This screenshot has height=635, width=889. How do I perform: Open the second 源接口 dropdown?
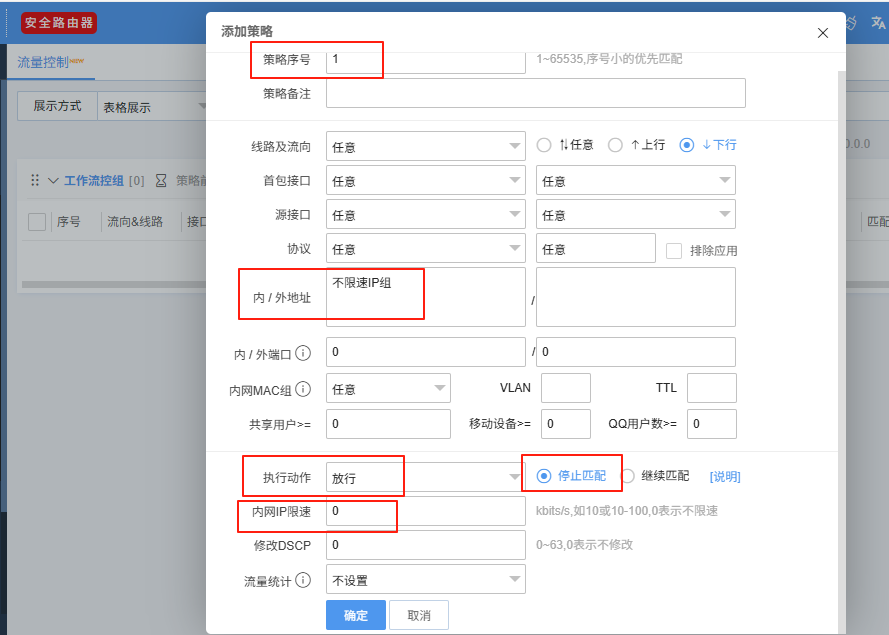pos(636,214)
